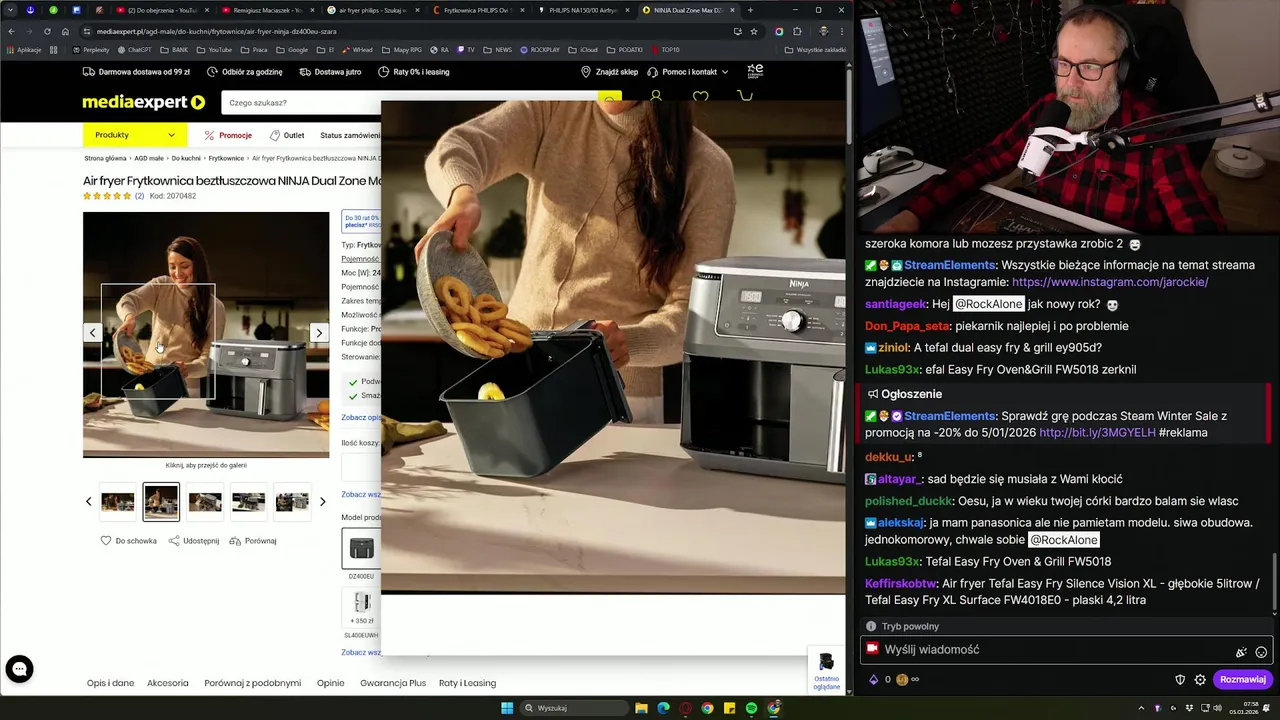Open the BANK bookmarks folder
This screenshot has width=1280, height=720.
click(174, 49)
